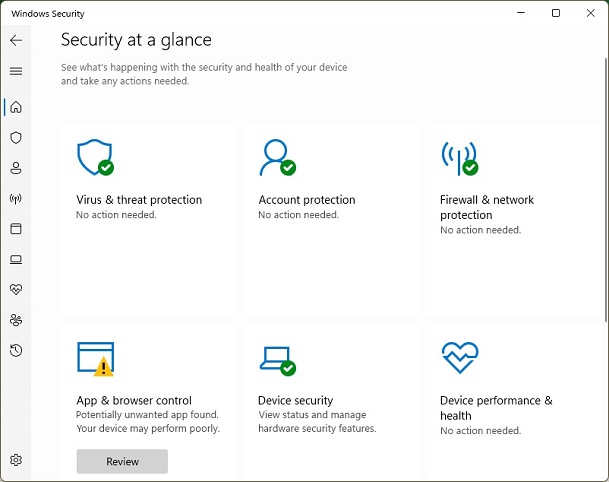Open Family options sidebar icon

16,320
